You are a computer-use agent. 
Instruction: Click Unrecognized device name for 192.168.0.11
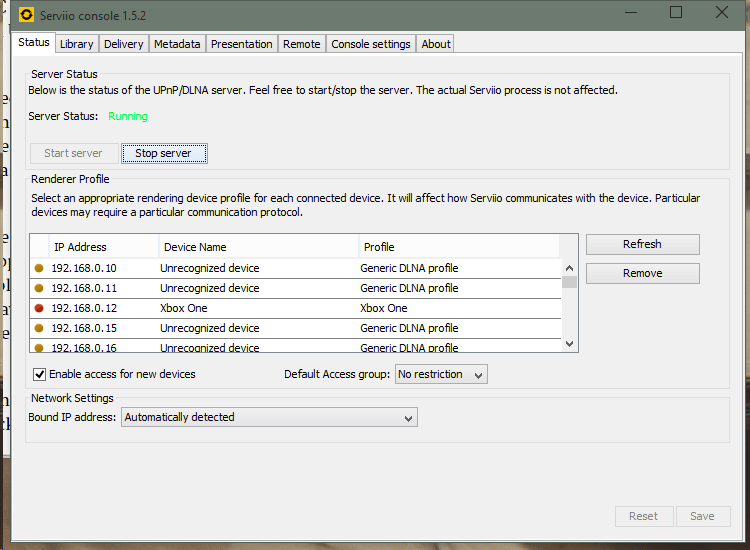(210, 288)
